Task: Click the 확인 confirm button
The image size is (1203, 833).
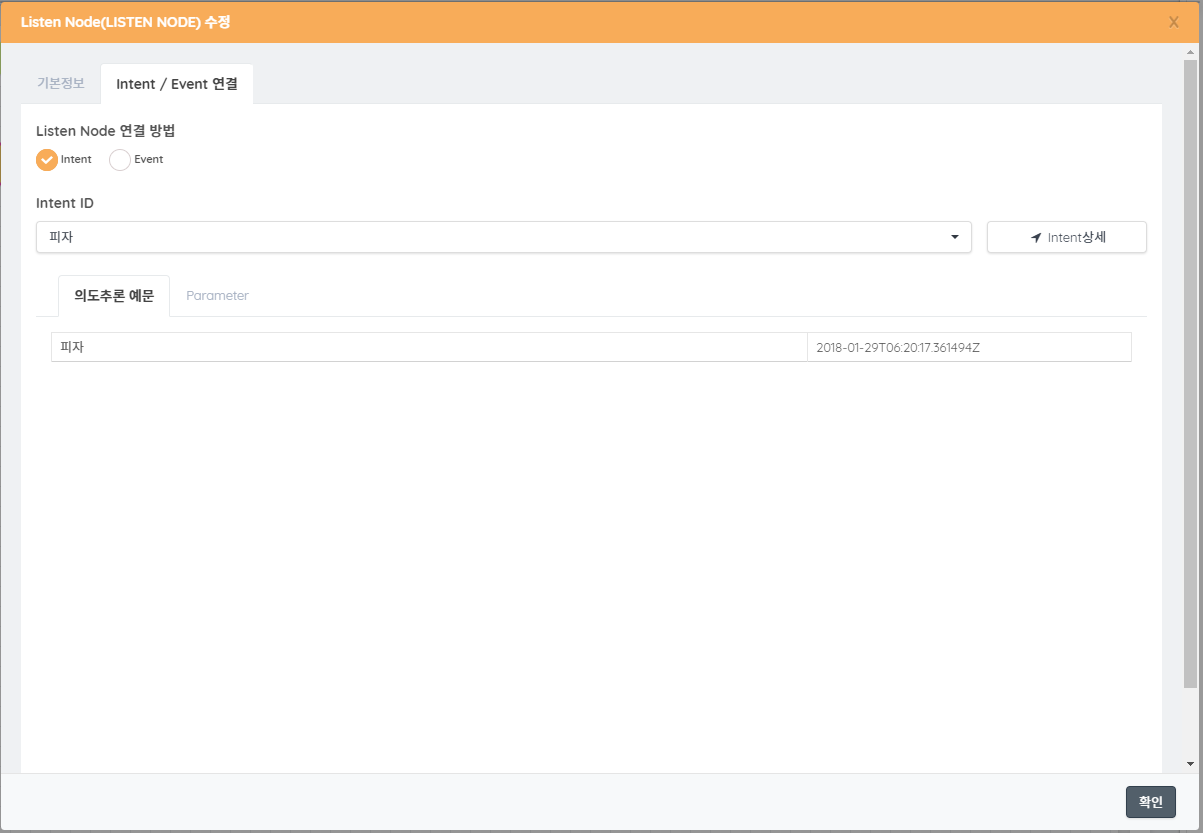Action: click(1151, 802)
